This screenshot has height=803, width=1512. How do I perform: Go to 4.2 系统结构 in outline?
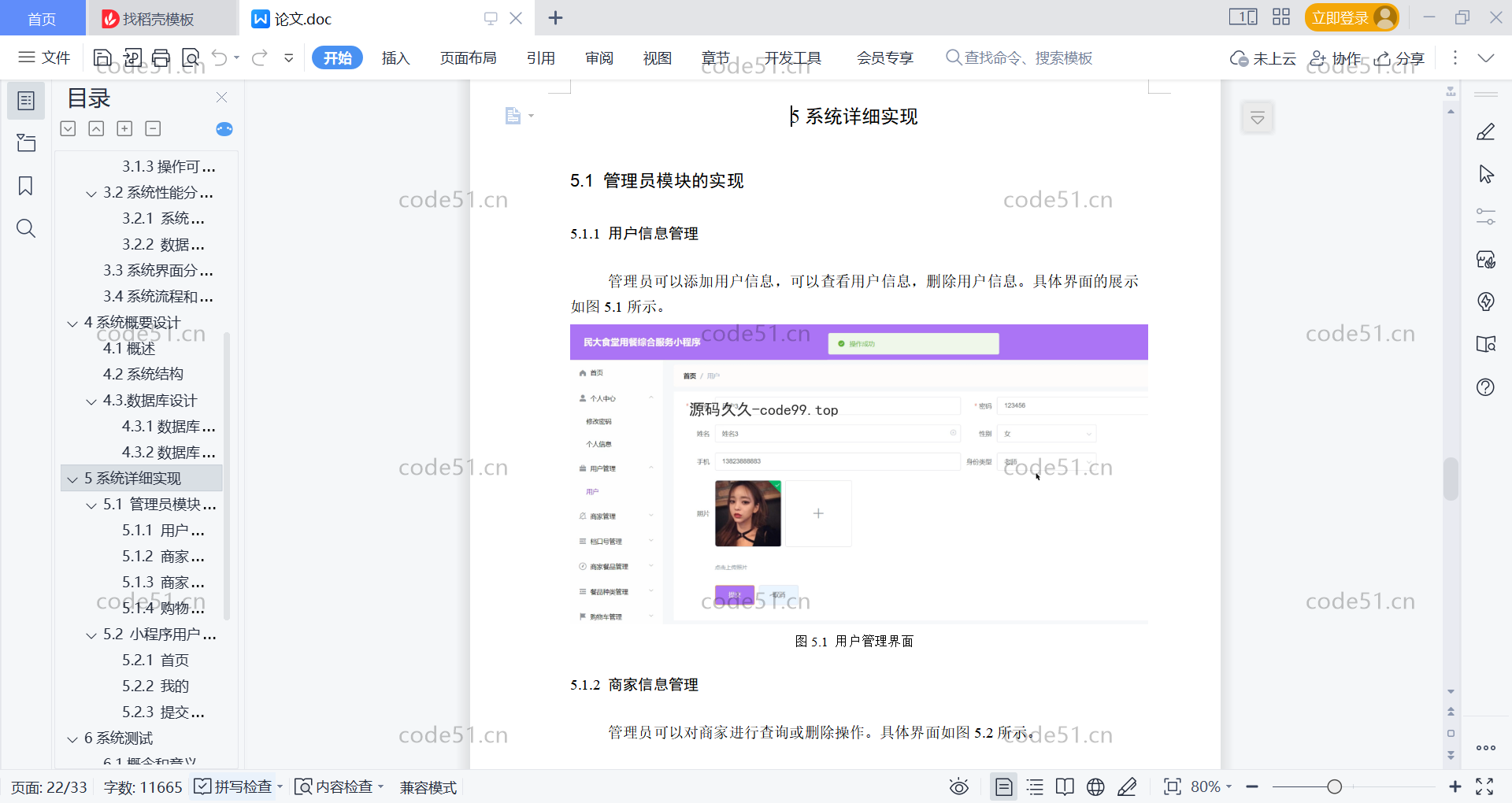[x=143, y=374]
